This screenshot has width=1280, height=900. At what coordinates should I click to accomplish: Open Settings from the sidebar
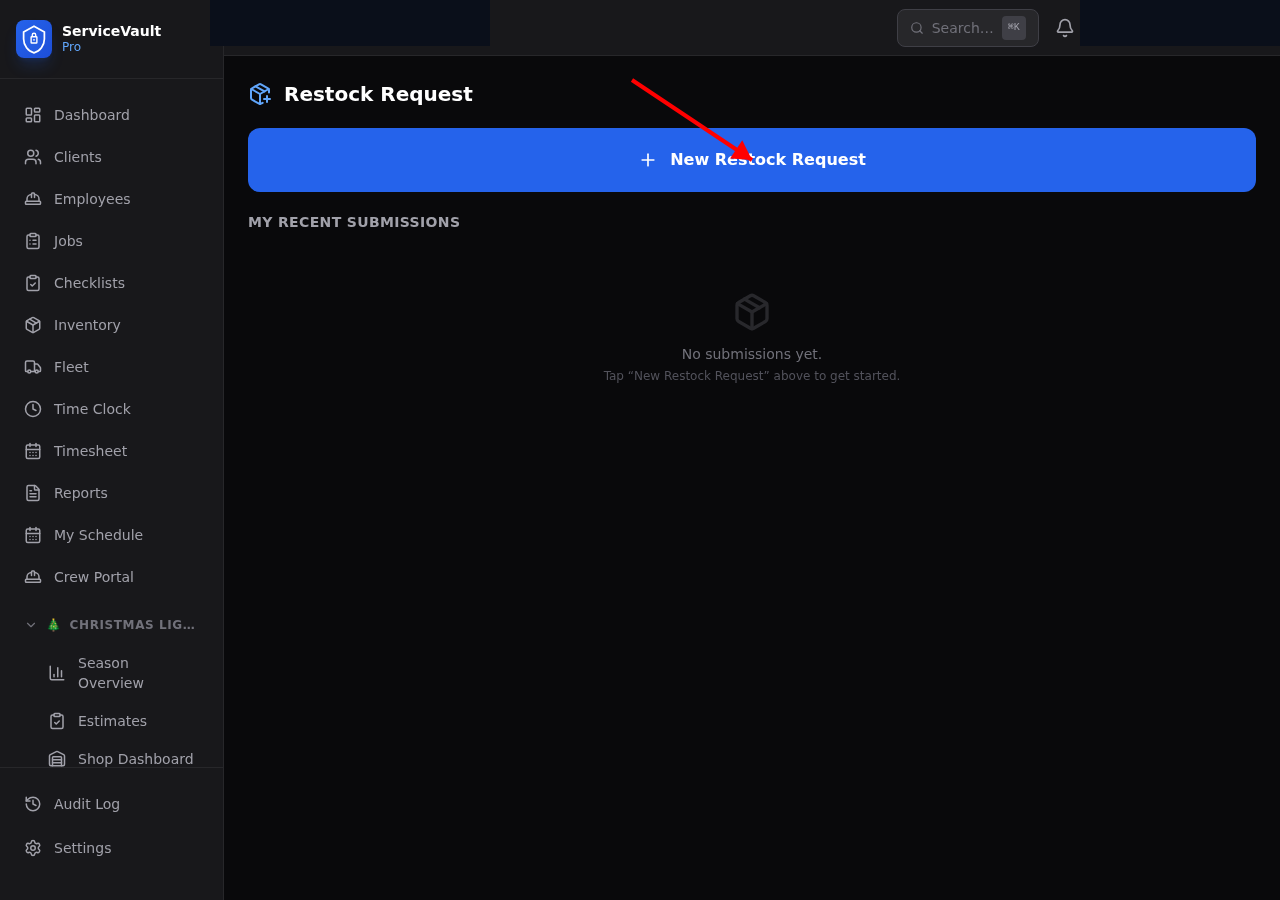pyautogui.click(x=82, y=847)
